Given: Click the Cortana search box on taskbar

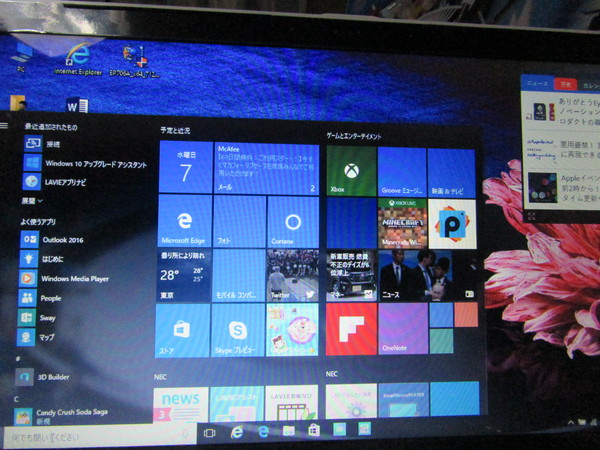Looking at the screenshot, I should (100, 435).
